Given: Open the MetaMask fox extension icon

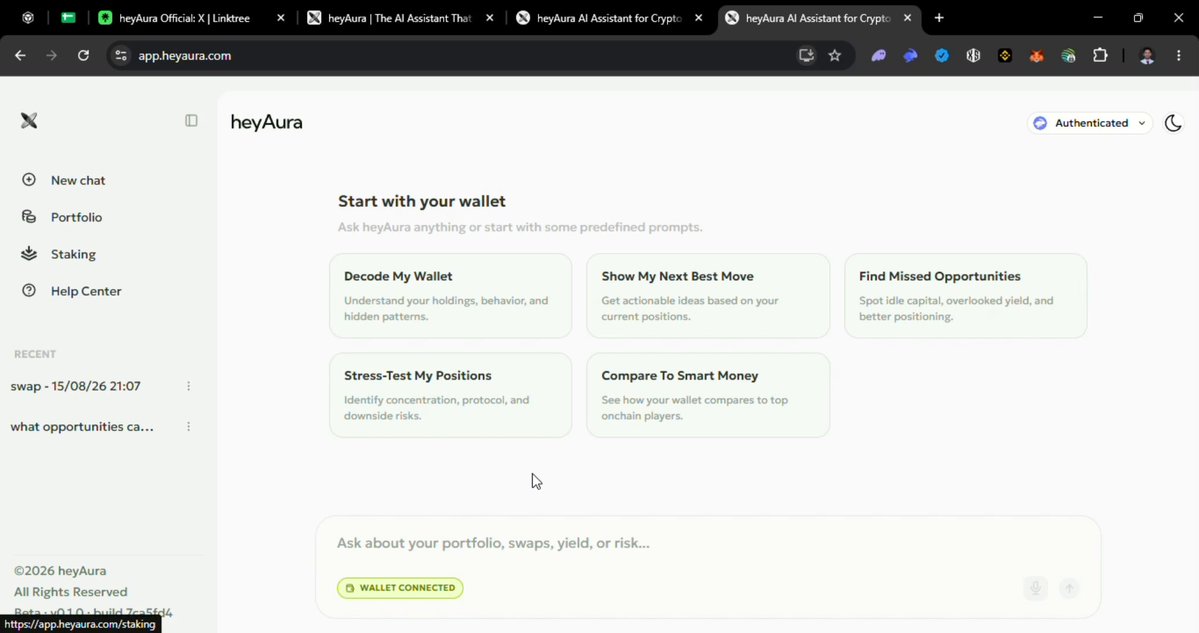Looking at the screenshot, I should coord(1037,55).
